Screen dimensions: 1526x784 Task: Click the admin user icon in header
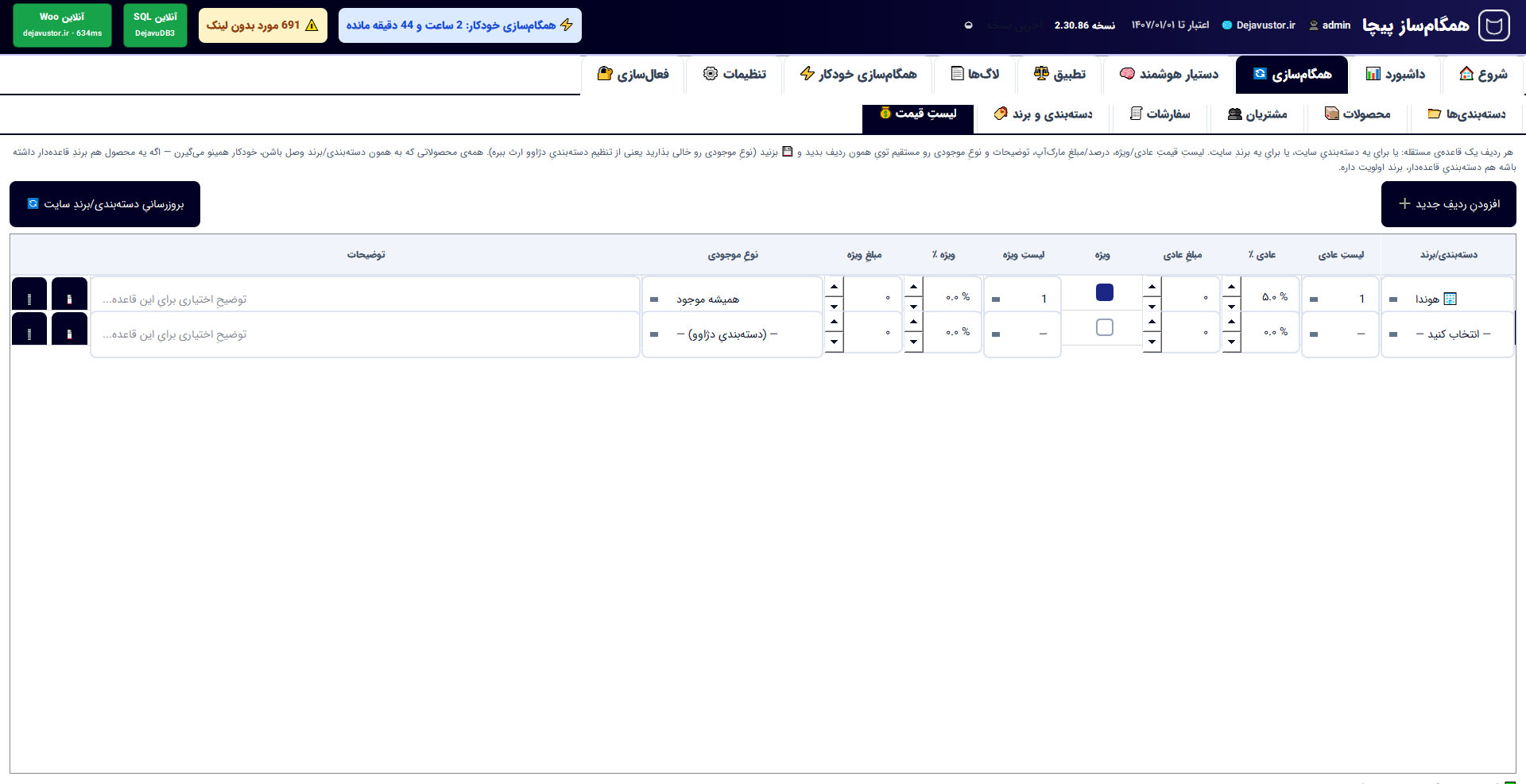(1314, 25)
